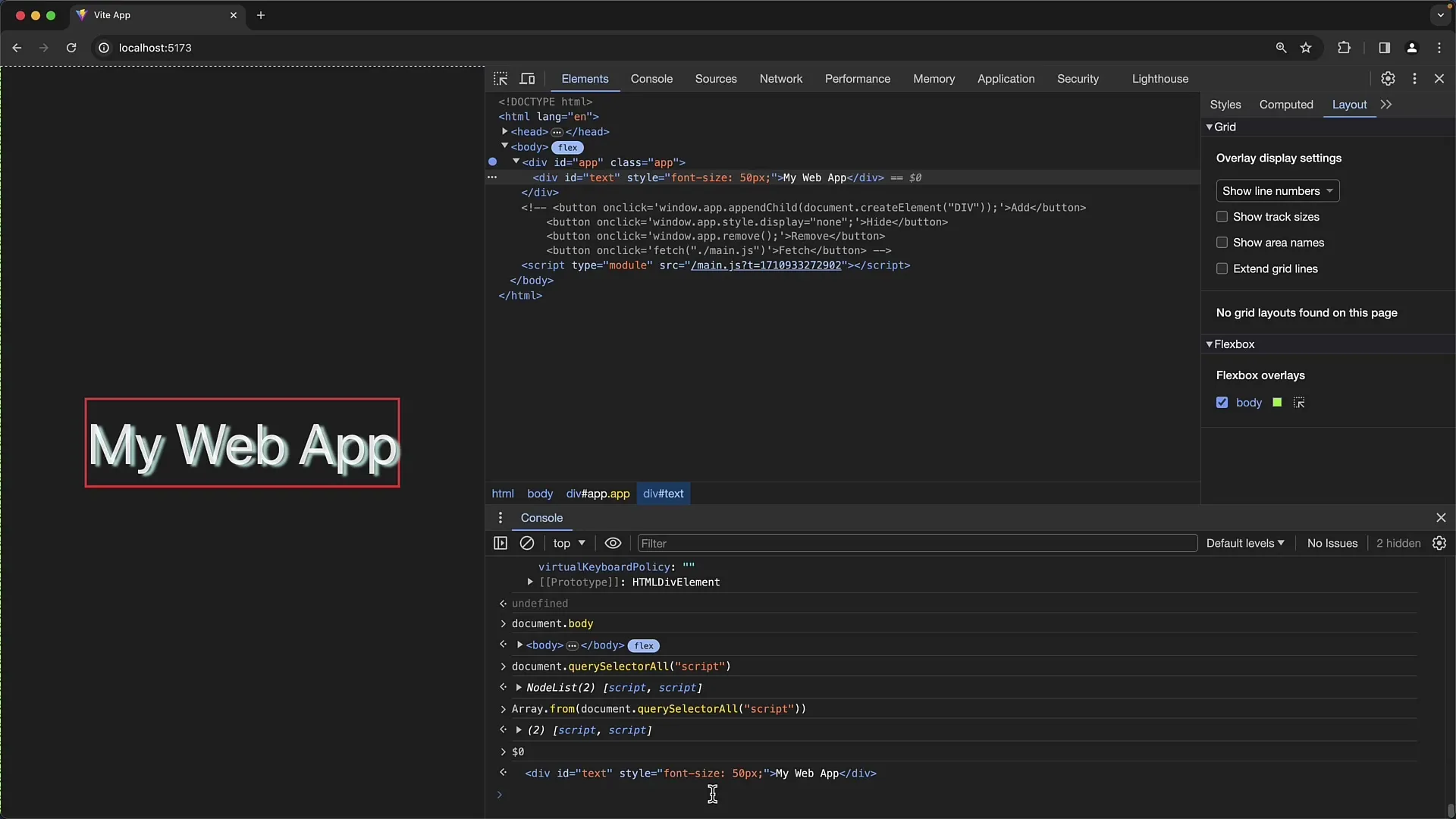The height and width of the screenshot is (819, 1456).
Task: Collapse the body element triangle
Action: tap(504, 146)
